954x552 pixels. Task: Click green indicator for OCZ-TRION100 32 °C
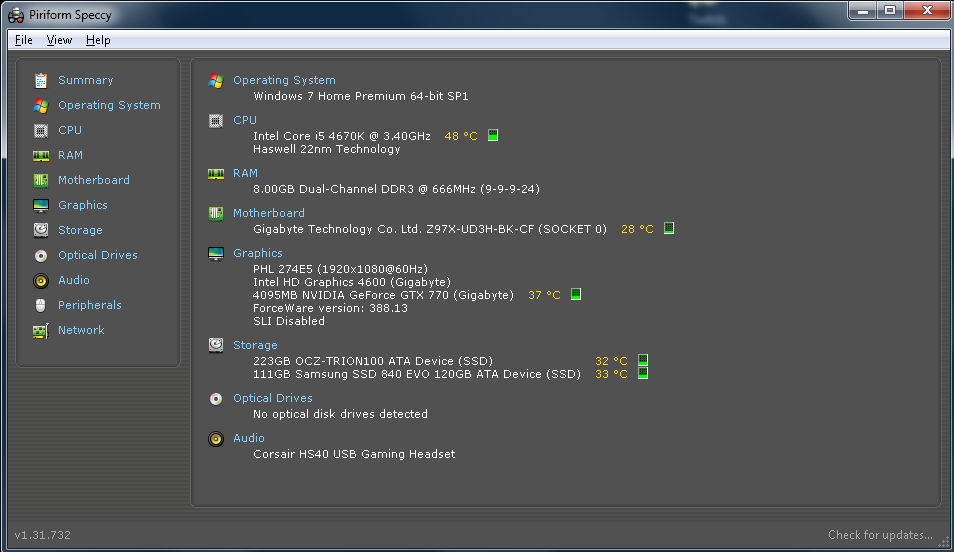(642, 360)
